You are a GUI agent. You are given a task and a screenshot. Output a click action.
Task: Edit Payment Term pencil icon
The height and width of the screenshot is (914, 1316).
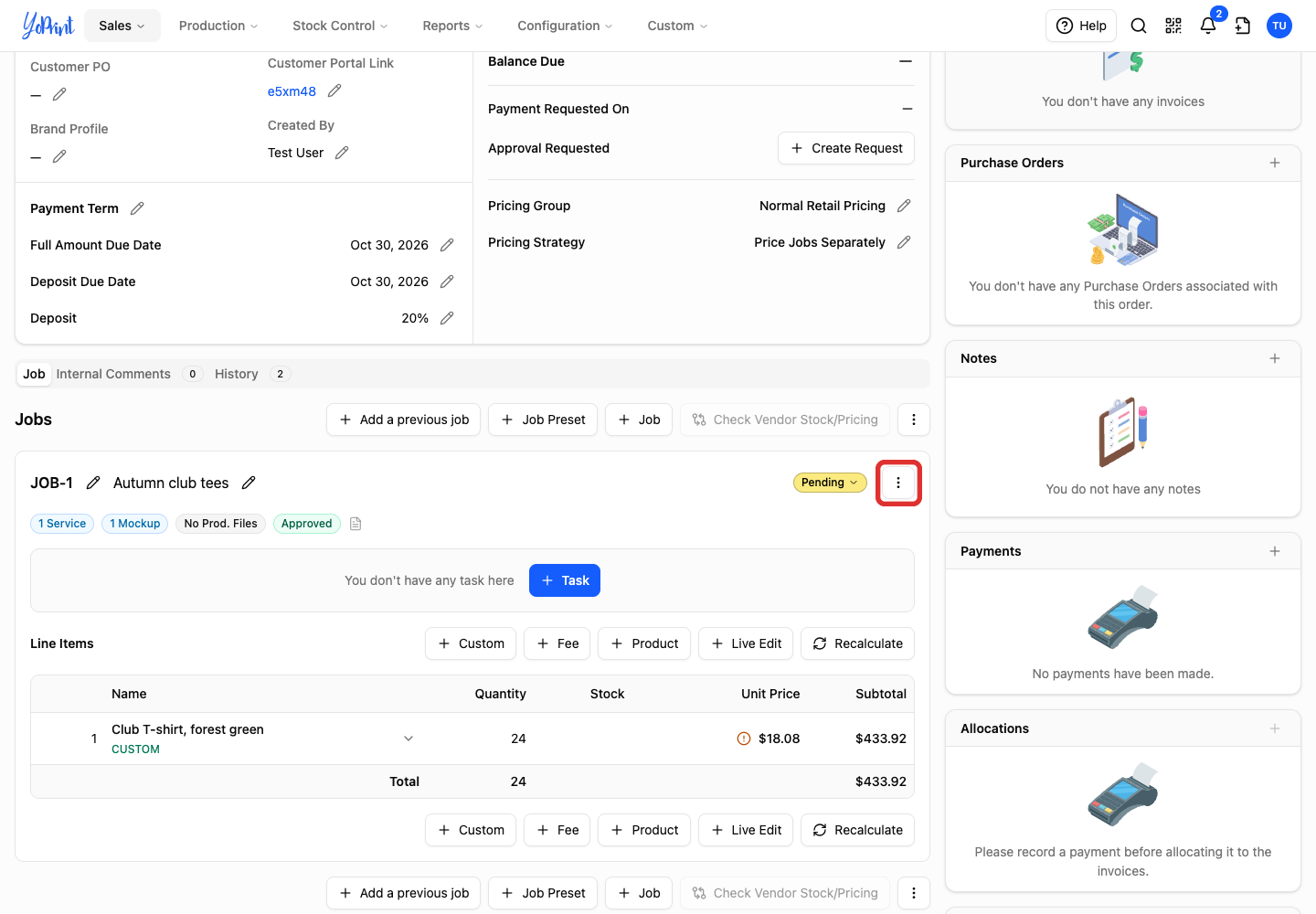coord(137,208)
